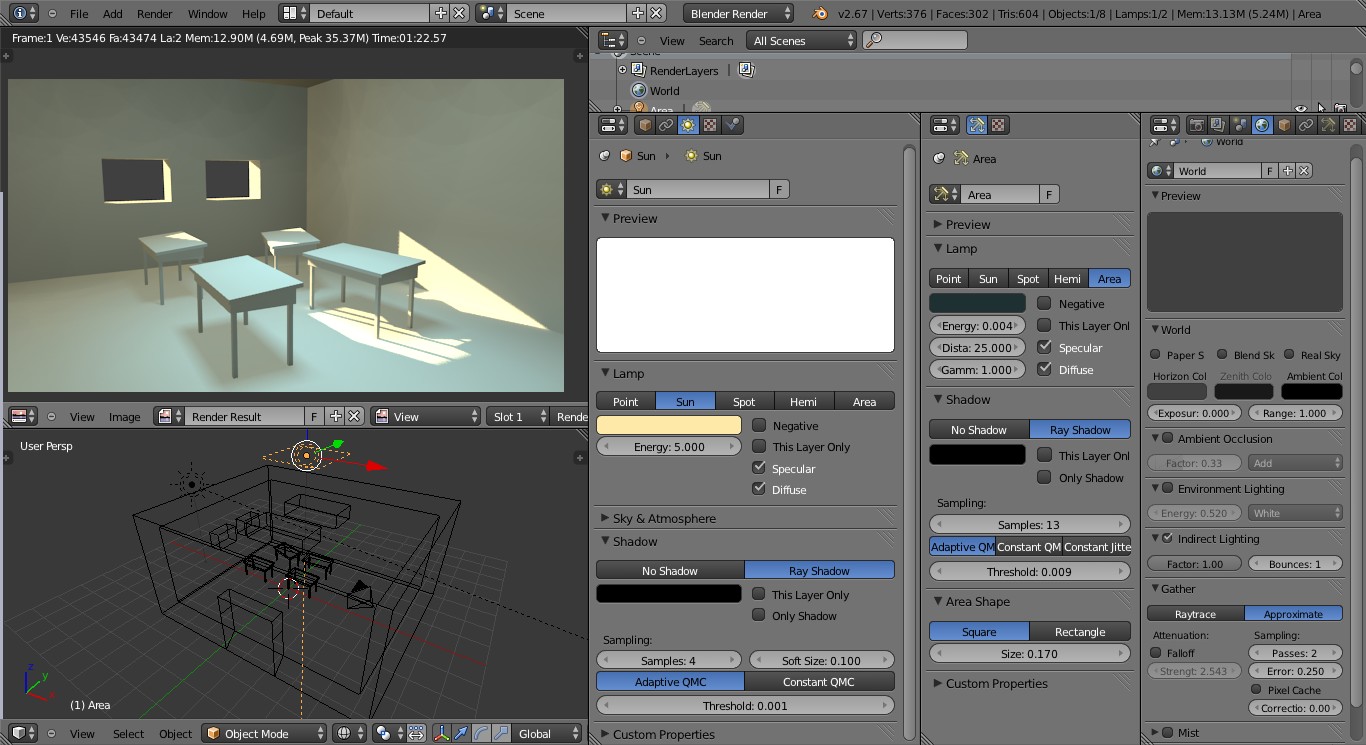The image size is (1366, 745).
Task: Open the Global orientation dropdown
Action: pos(546,733)
